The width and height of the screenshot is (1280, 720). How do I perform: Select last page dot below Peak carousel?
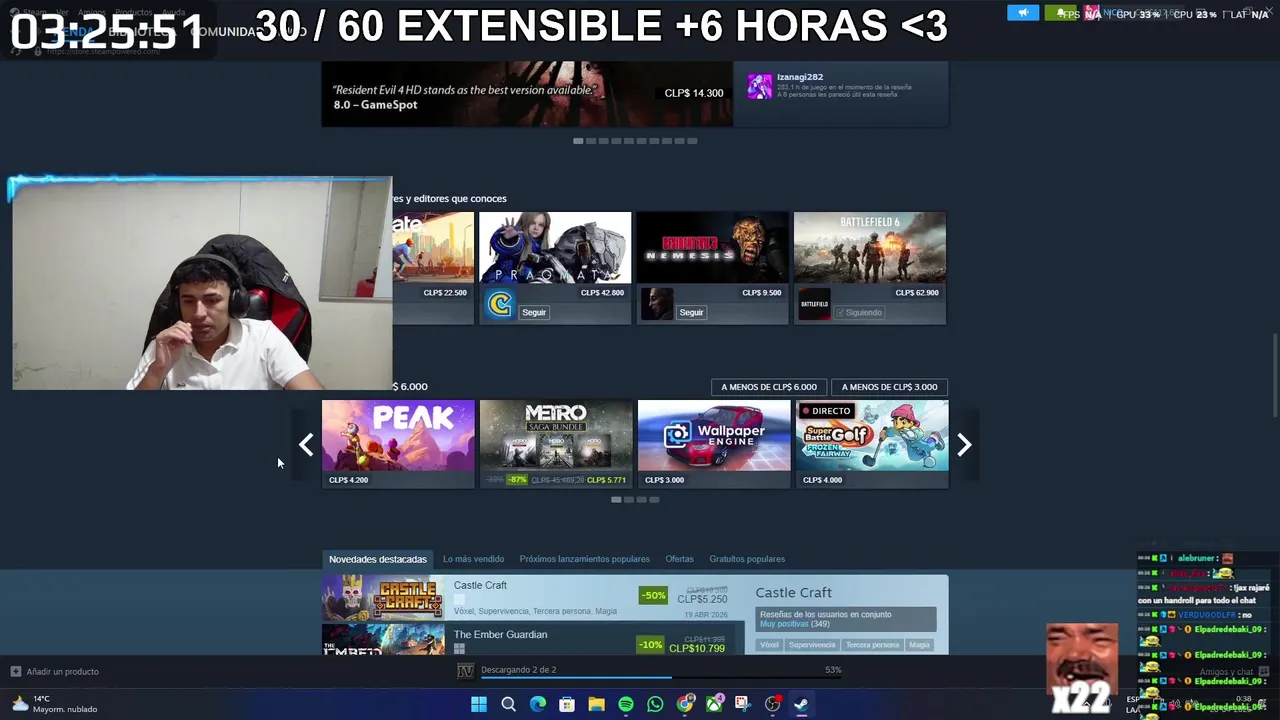tap(654, 499)
